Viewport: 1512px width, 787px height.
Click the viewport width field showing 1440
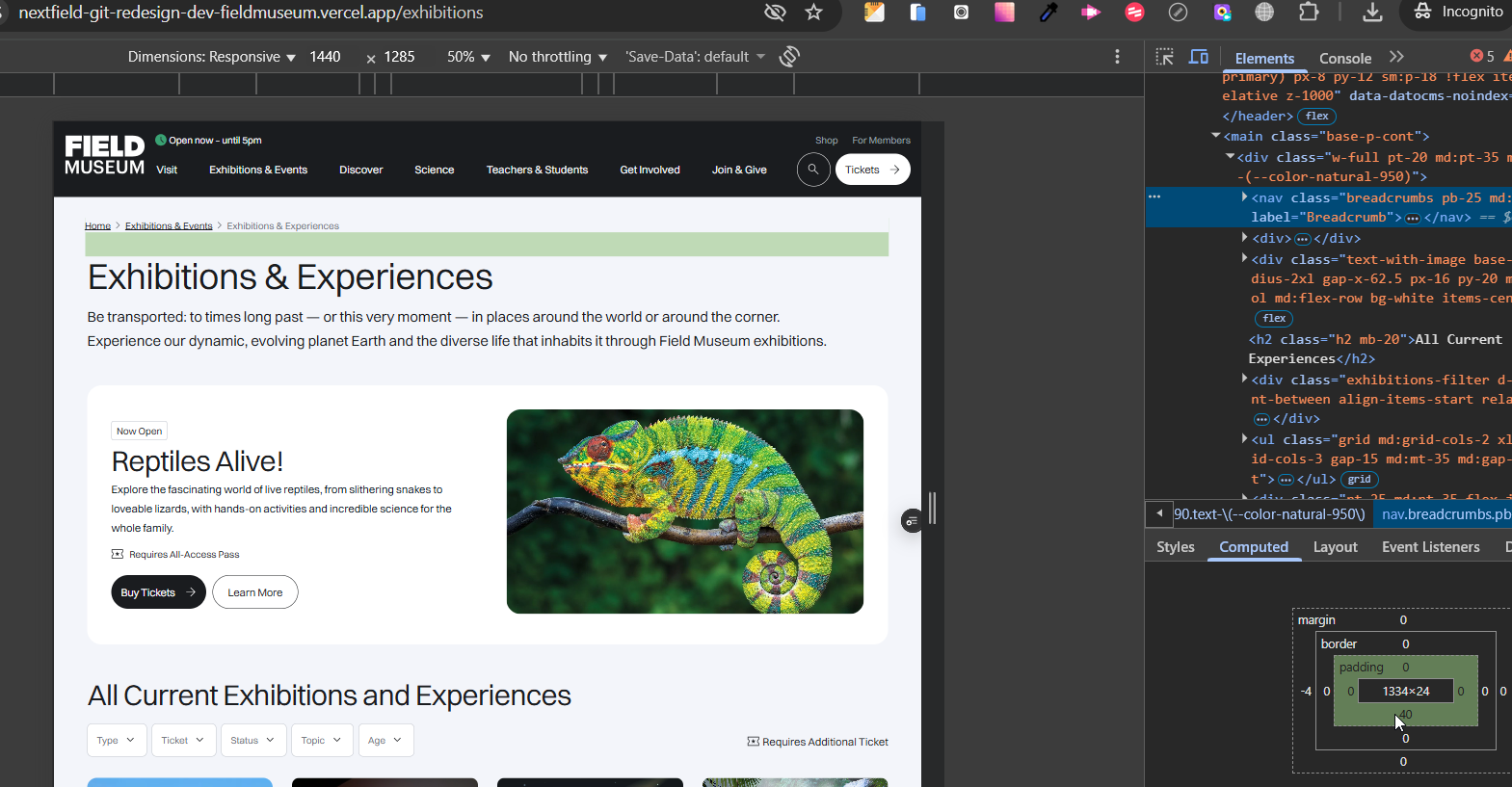pos(325,57)
